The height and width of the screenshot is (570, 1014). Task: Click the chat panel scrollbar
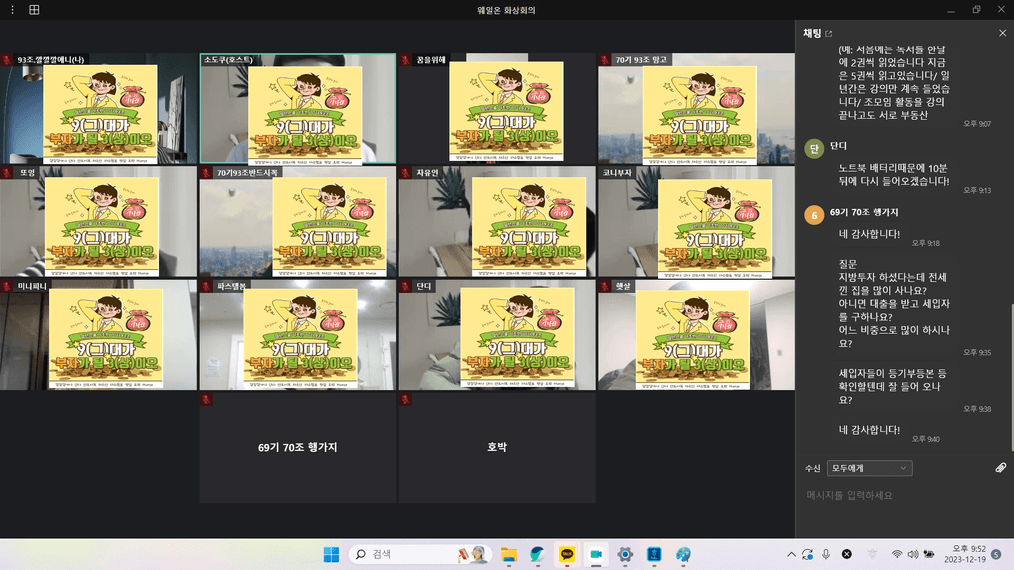[1011, 375]
